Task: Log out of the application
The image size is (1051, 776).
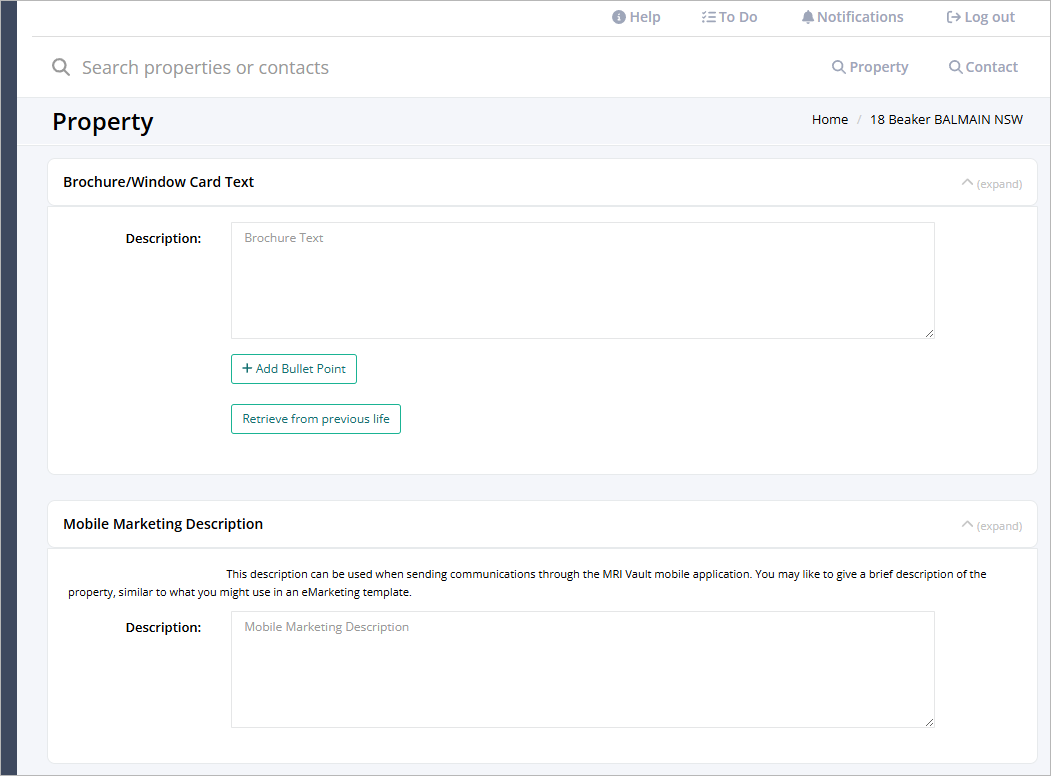Action: (980, 17)
